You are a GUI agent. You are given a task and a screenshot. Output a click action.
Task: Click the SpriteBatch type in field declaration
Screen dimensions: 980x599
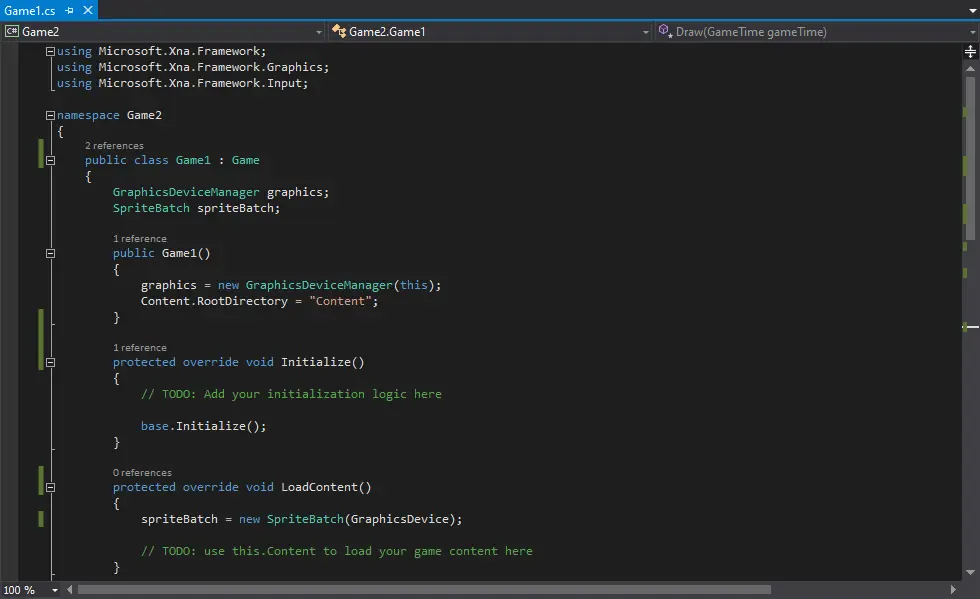151,208
